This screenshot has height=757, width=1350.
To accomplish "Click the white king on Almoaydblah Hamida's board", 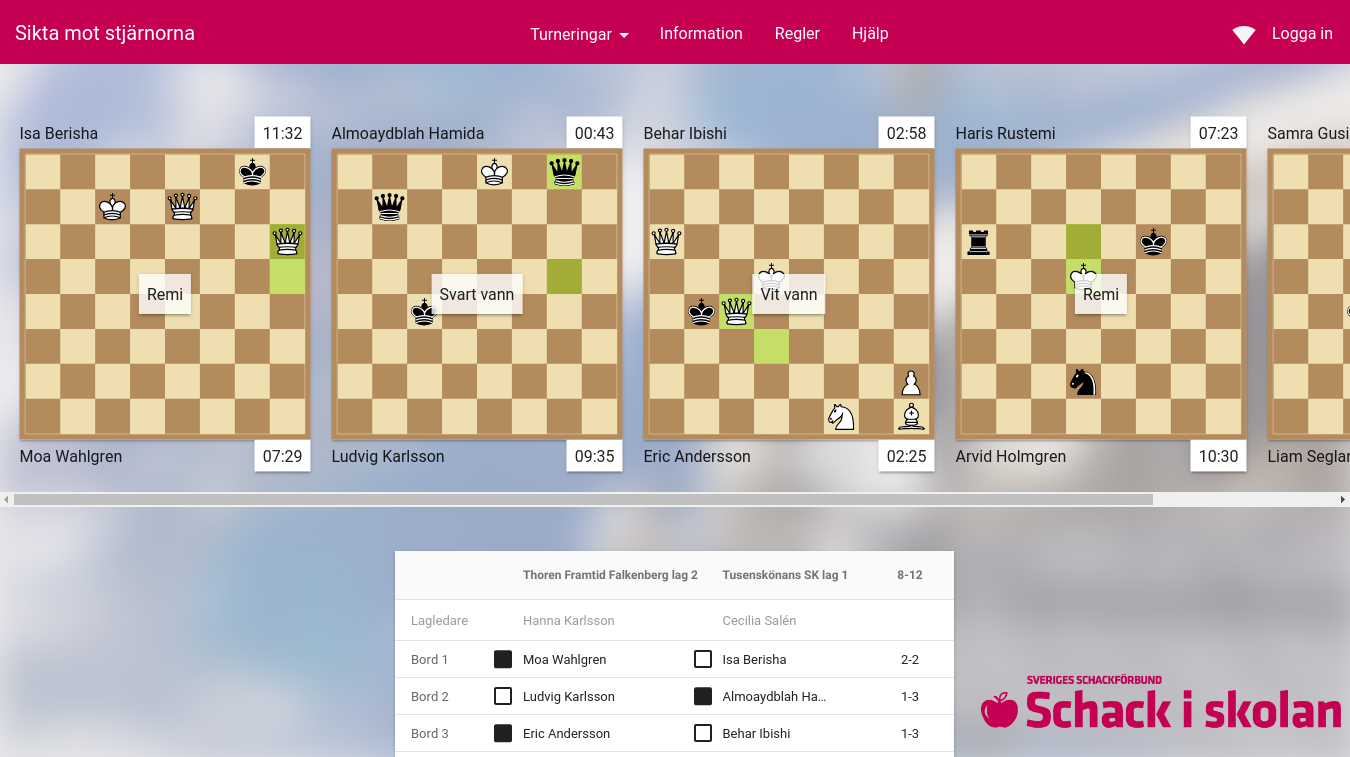I will pos(494,172).
